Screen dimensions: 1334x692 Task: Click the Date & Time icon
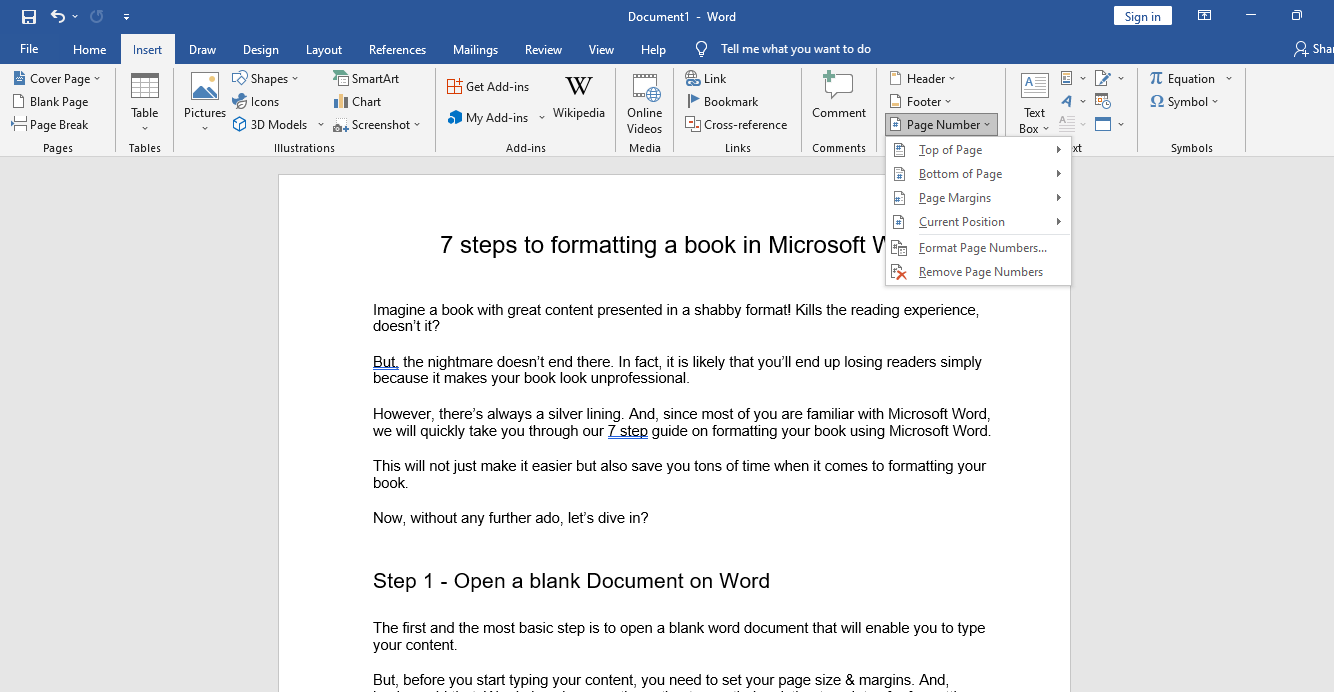pyautogui.click(x=1103, y=101)
